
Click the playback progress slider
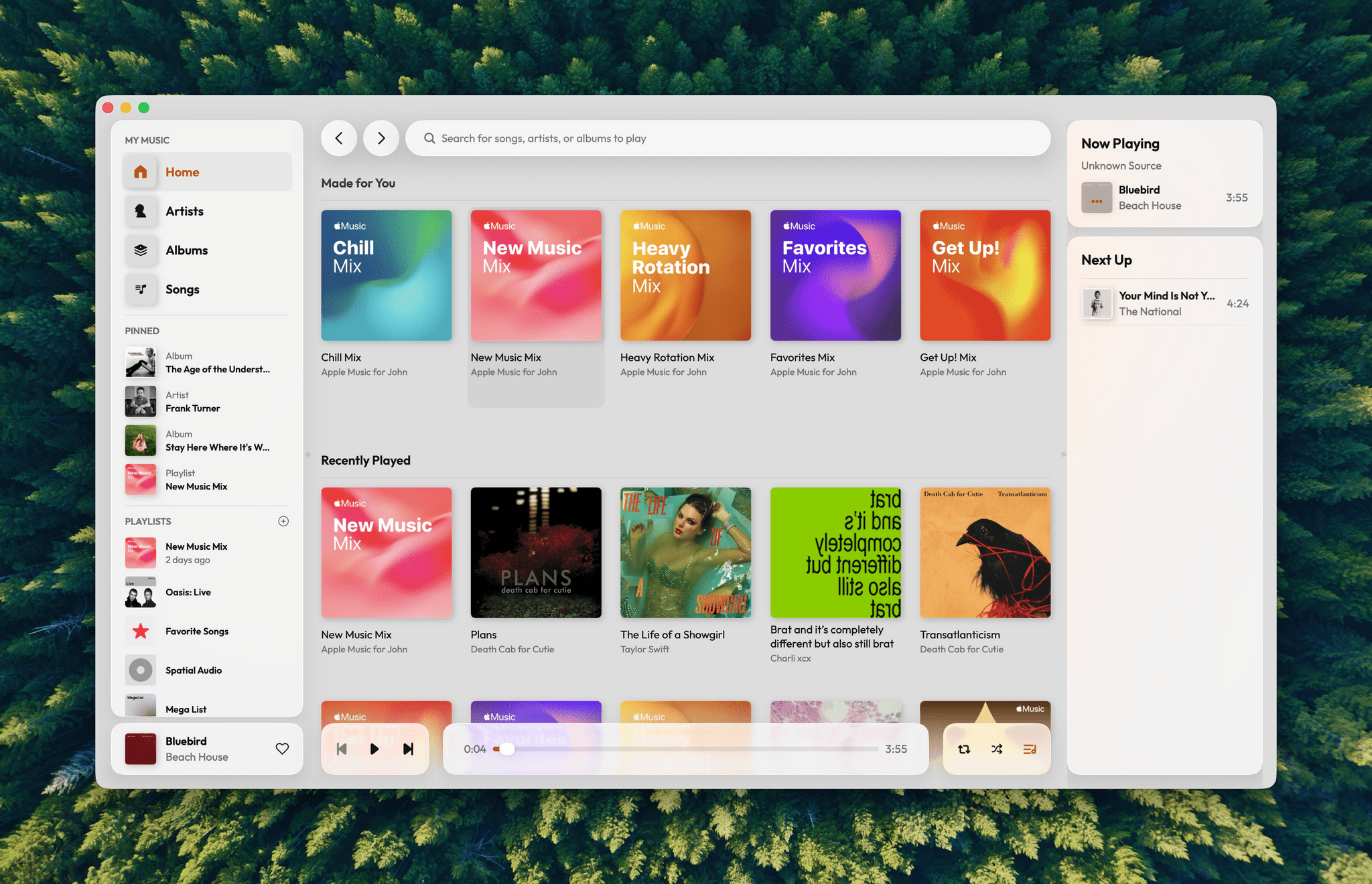(686, 749)
